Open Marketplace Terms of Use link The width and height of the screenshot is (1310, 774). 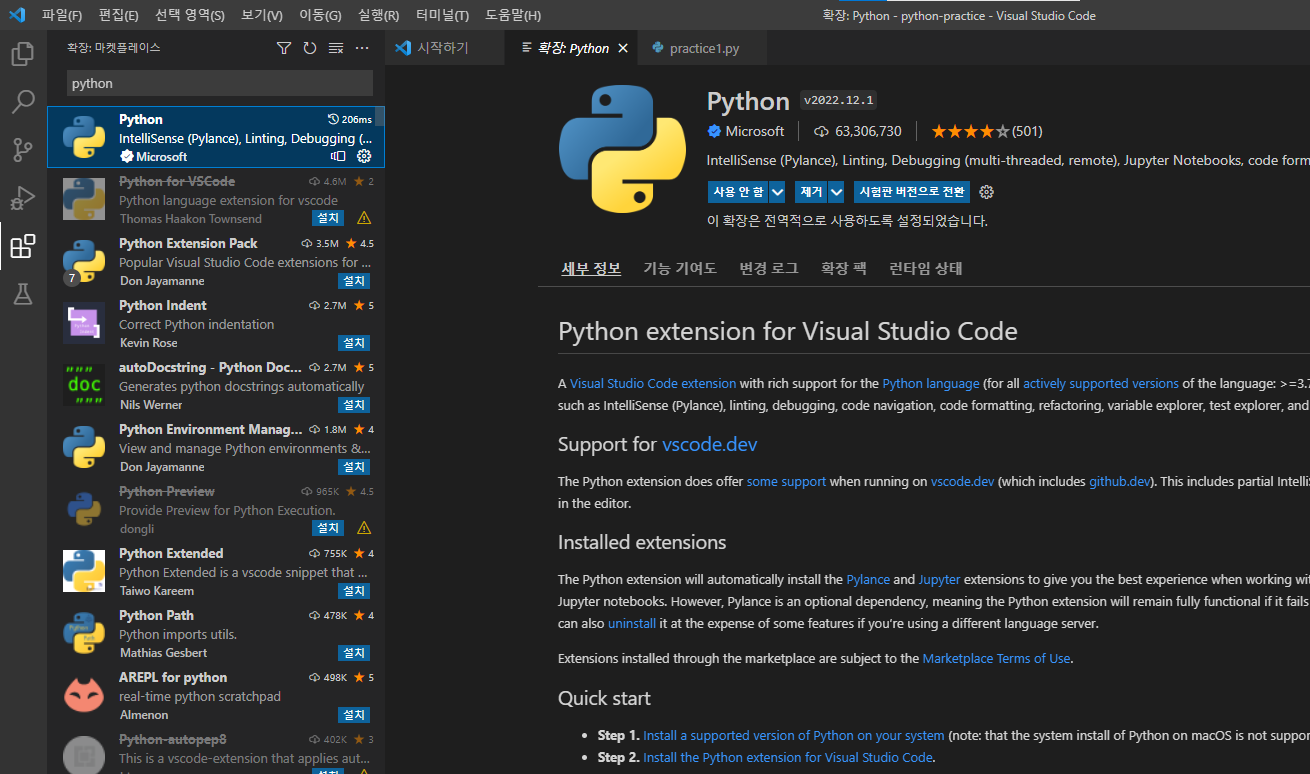coord(996,658)
